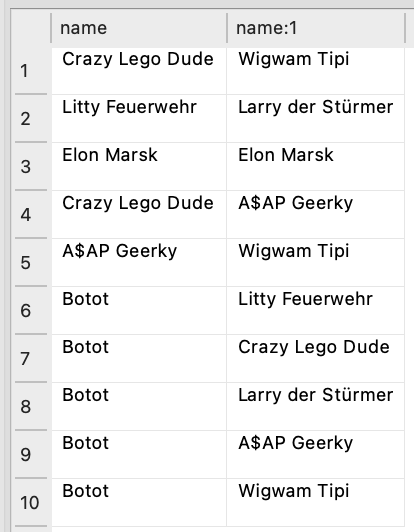Select "Larry der Stürmer" cell in row 2
The width and height of the screenshot is (414, 532).
(x=316, y=119)
